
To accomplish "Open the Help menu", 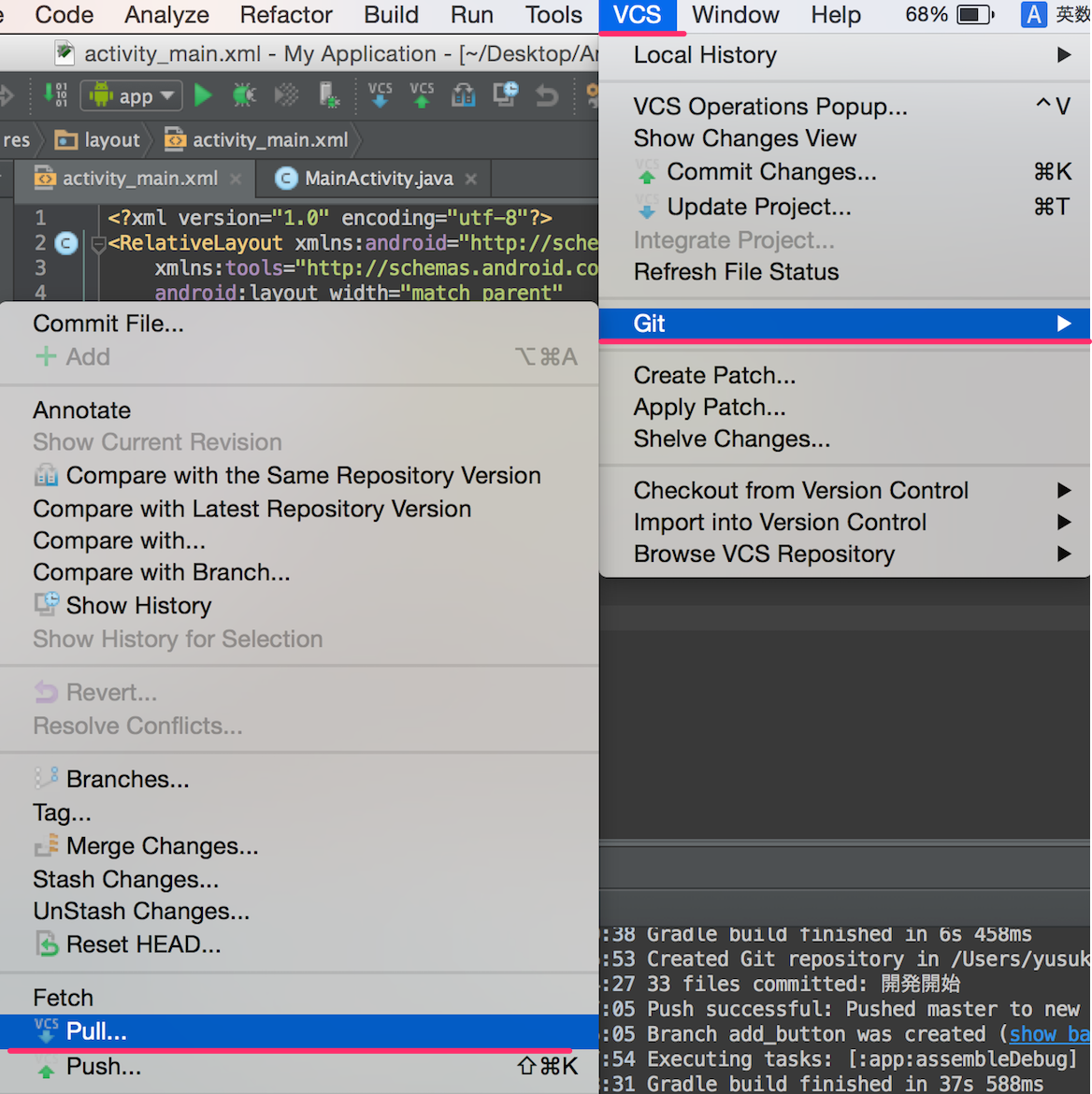I will tap(836, 15).
